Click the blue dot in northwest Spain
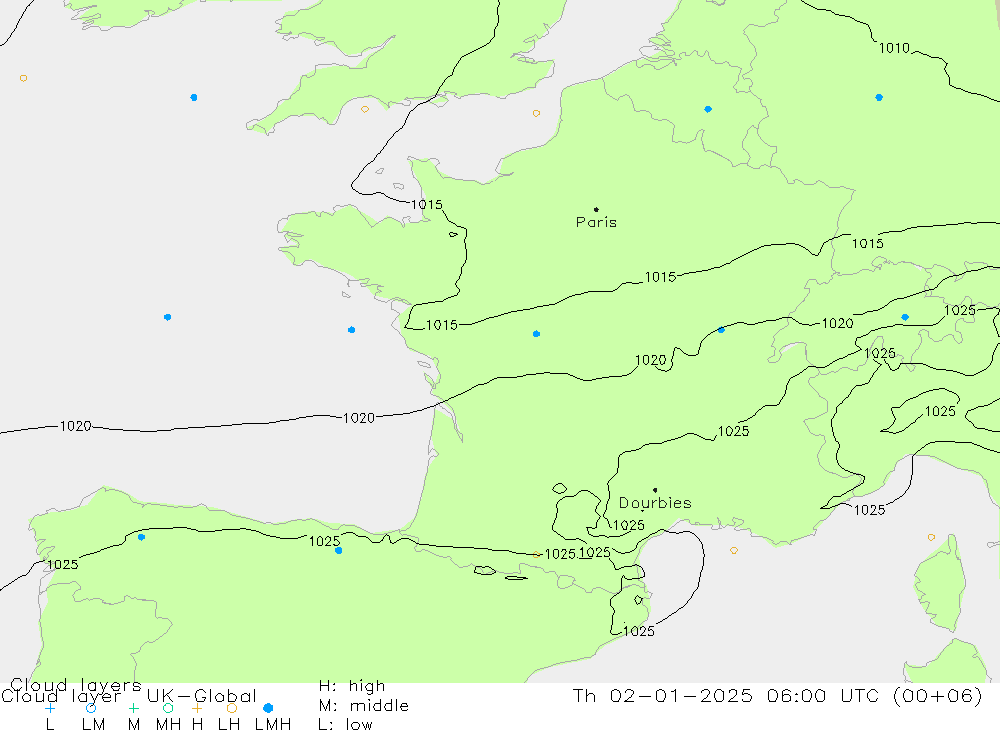The height and width of the screenshot is (733, 1000). pyautogui.click(x=142, y=537)
